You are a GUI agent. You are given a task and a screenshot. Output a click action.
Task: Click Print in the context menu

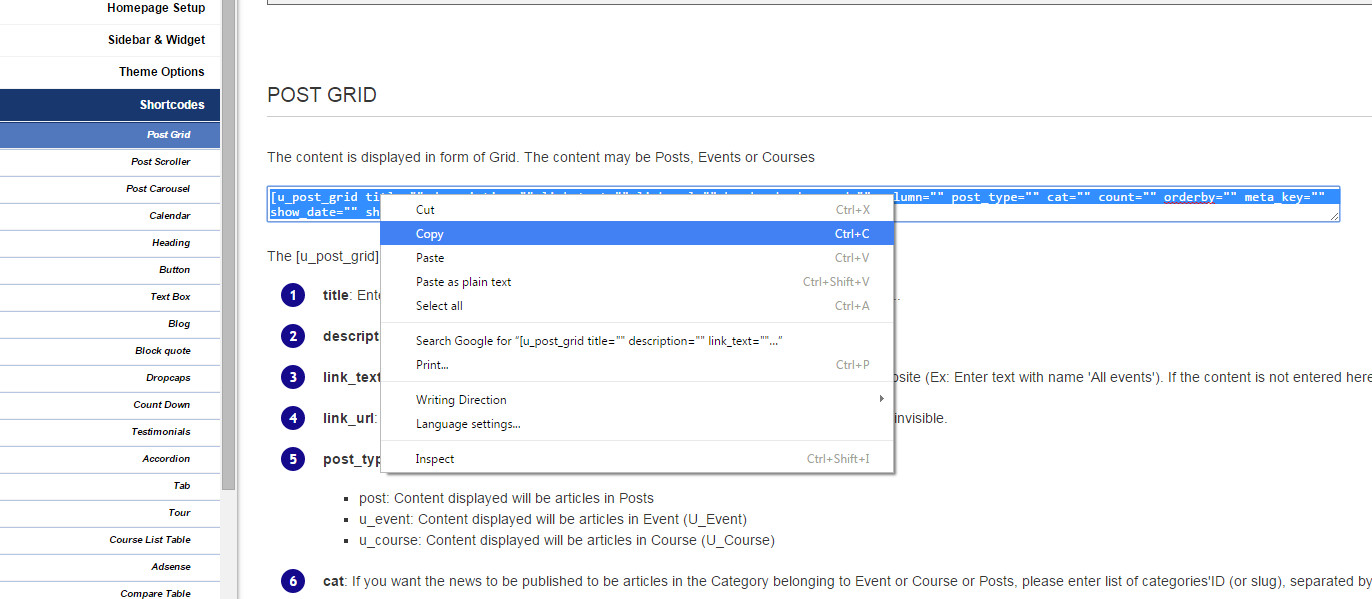click(x=432, y=365)
